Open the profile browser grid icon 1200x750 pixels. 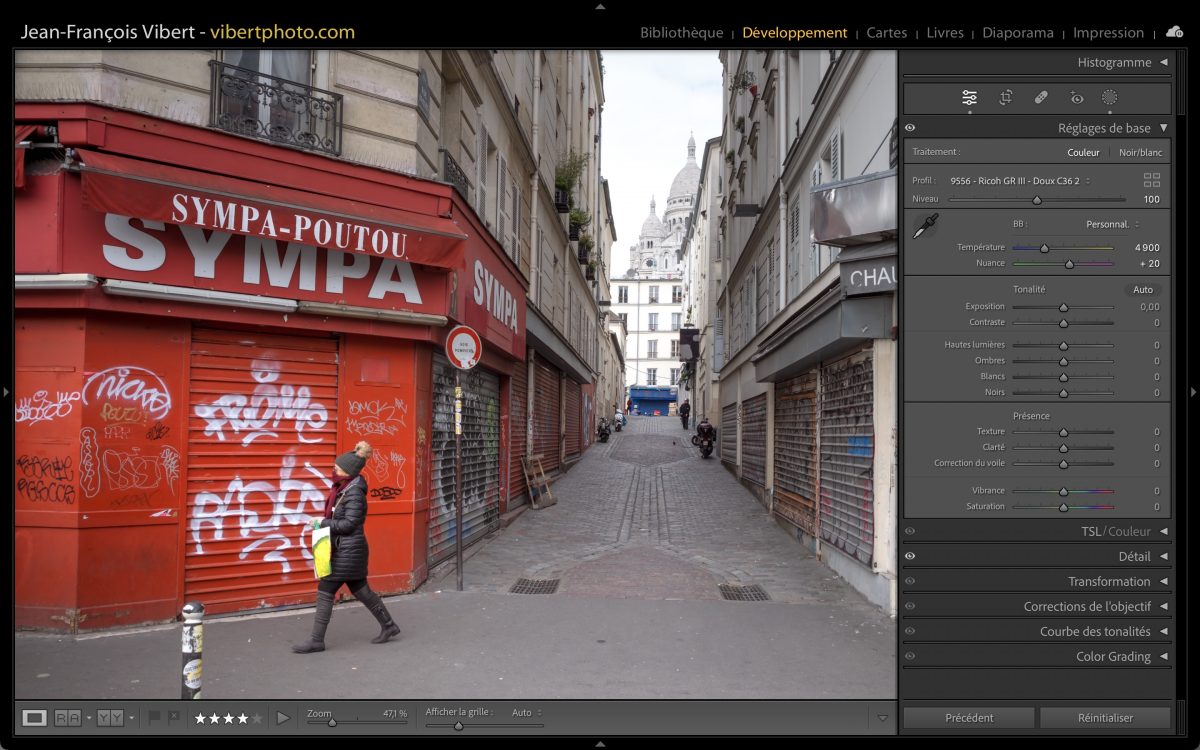pyautogui.click(x=1151, y=180)
